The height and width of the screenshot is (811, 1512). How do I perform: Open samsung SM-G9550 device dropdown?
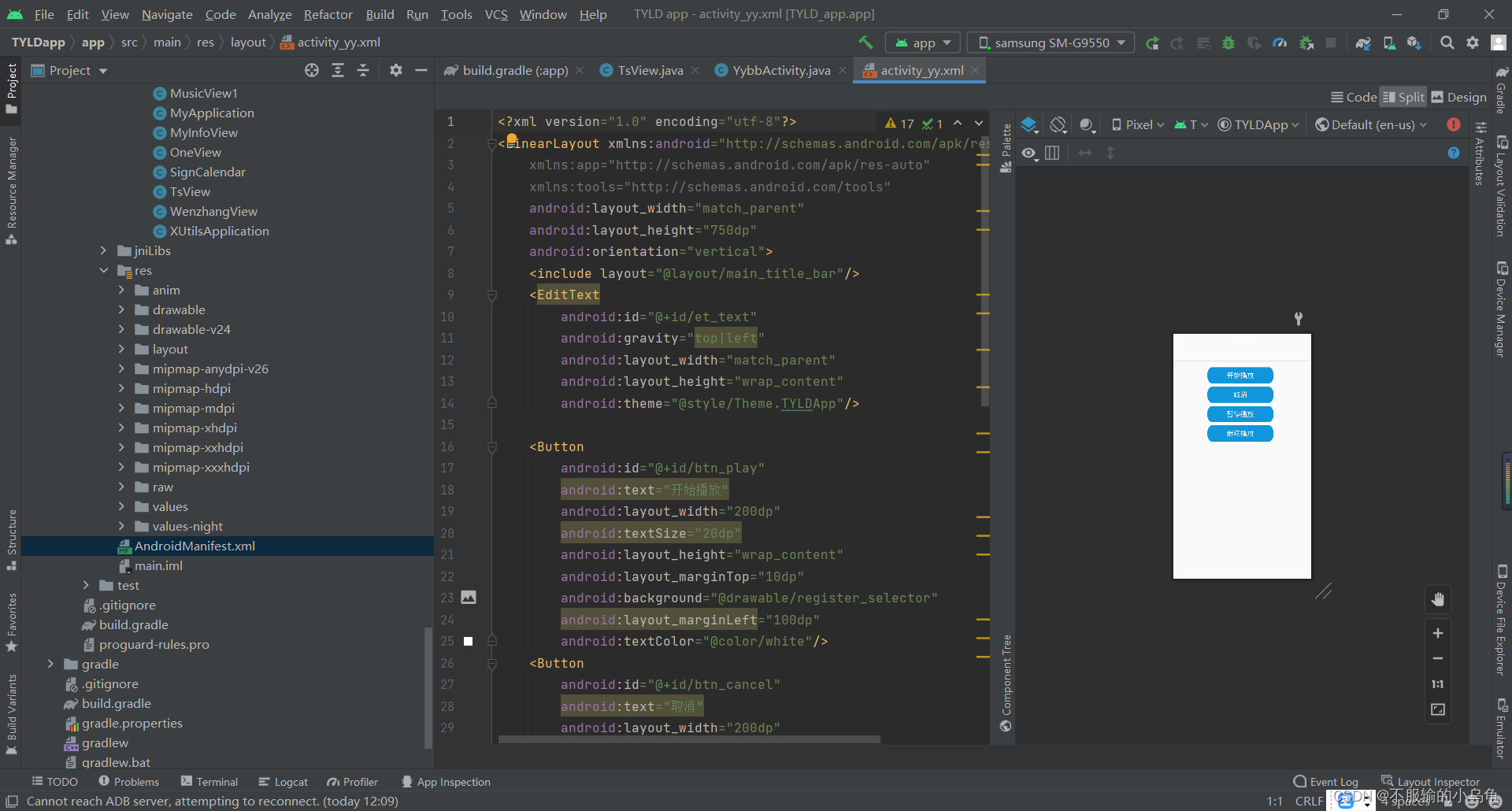1051,43
